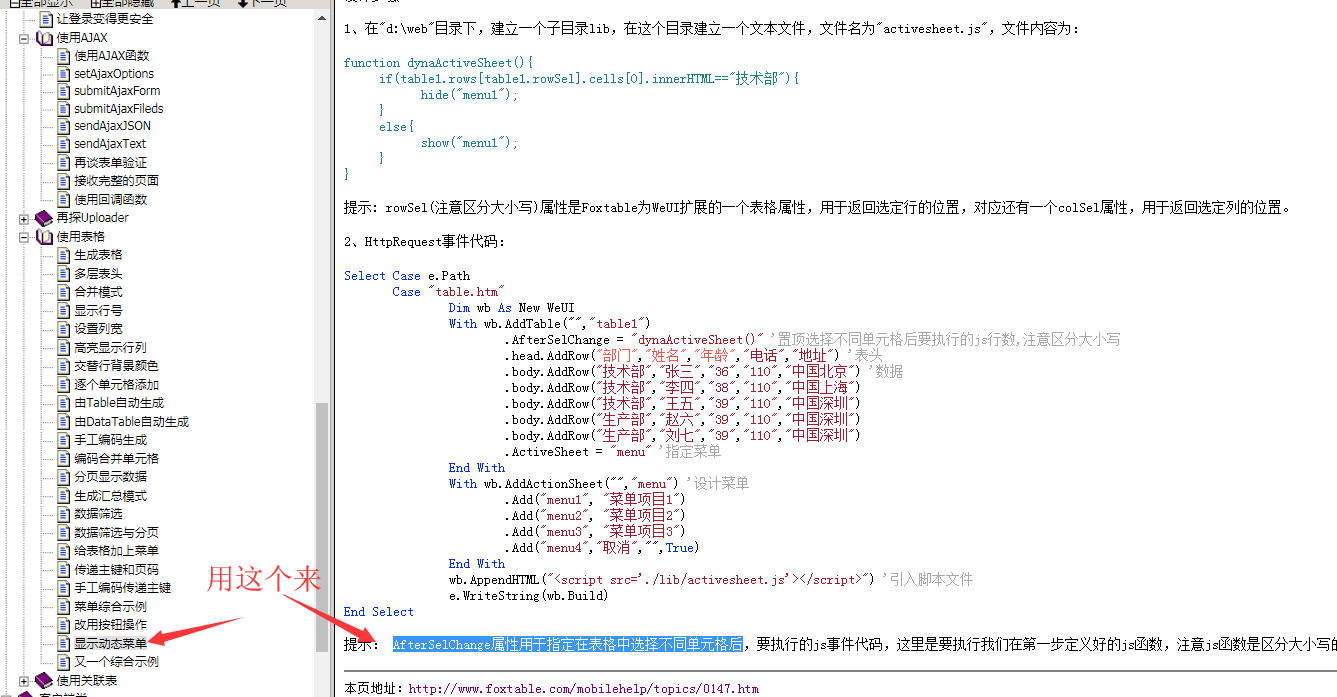
Task: Click the closed-book icon beside 使用关联表
Action: (44, 681)
